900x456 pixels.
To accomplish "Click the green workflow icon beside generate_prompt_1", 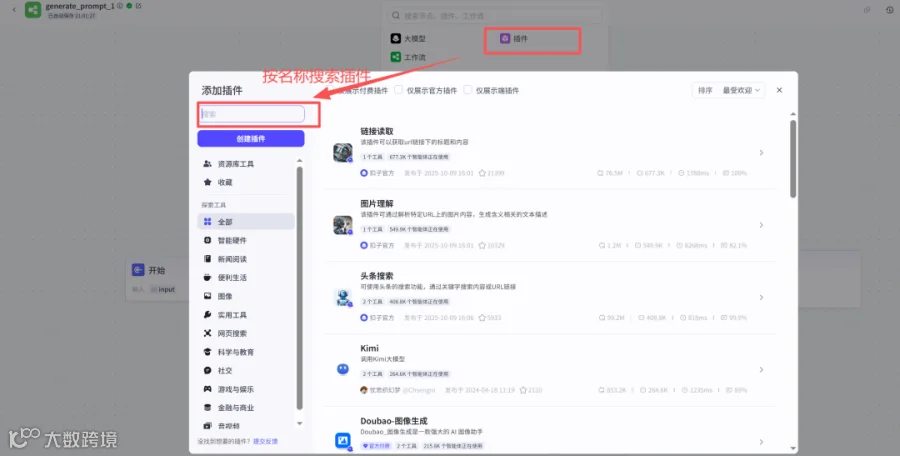I will click(33, 10).
